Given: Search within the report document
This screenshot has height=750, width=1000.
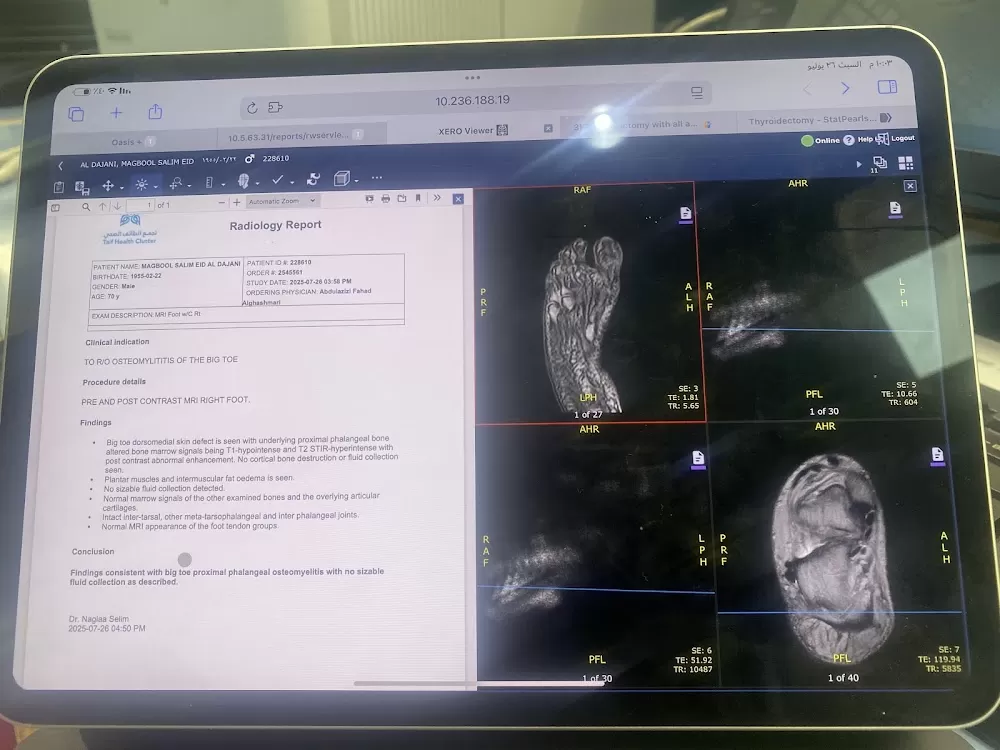Looking at the screenshot, I should click(x=86, y=207).
